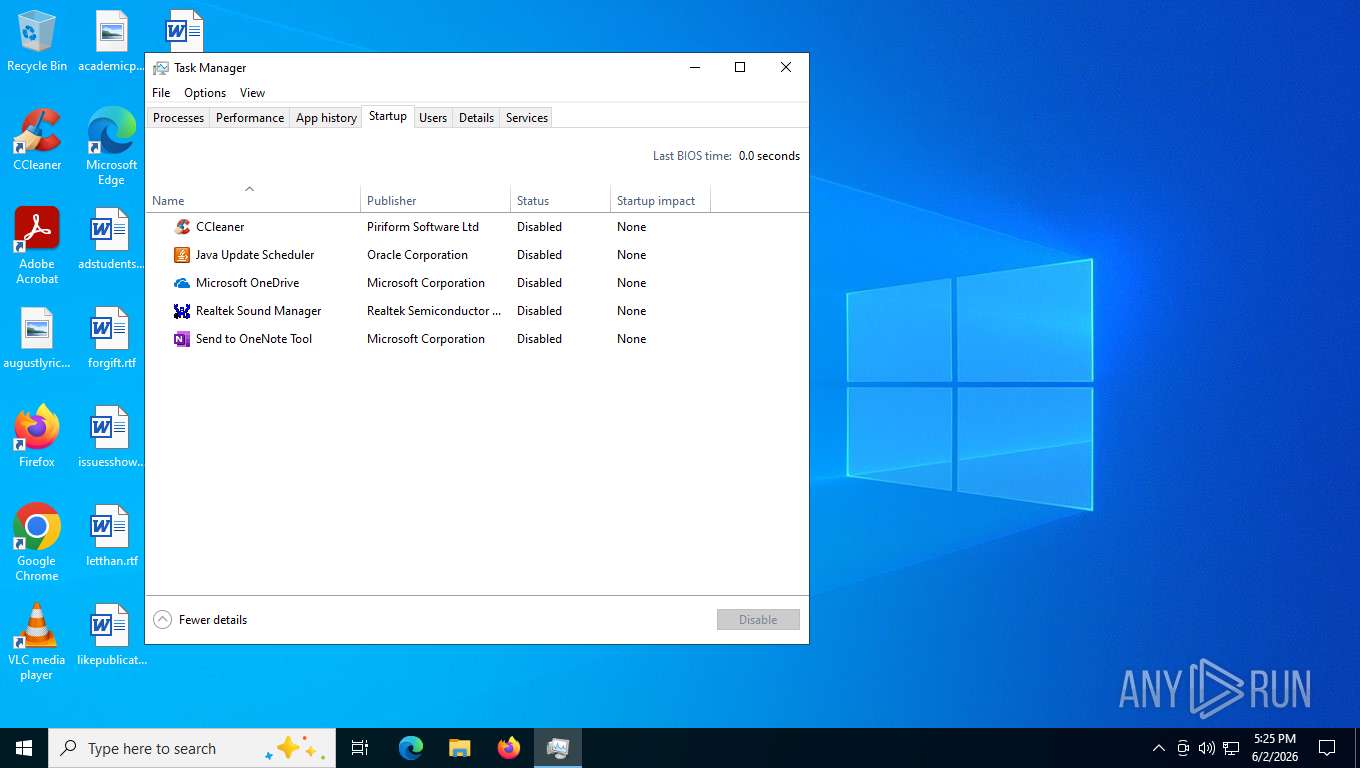Open the notification center
Image resolution: width=1360 pixels, height=768 pixels.
pyautogui.click(x=1327, y=748)
